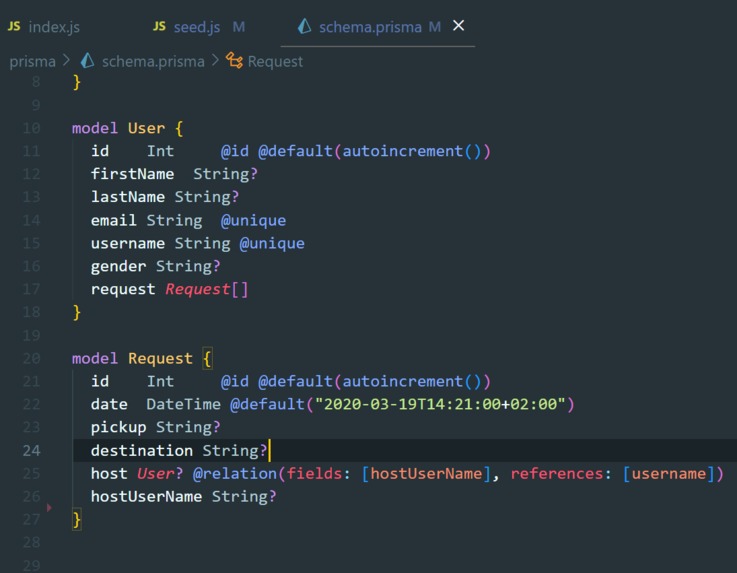
Task: Expand breadcrumb chevron after prisma
Action: 66,61
